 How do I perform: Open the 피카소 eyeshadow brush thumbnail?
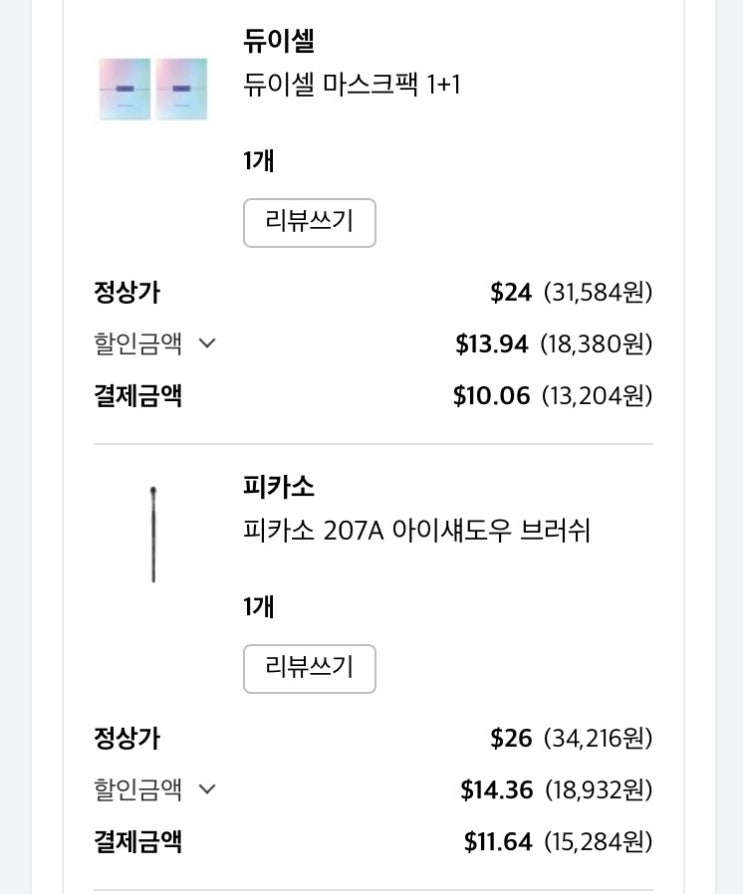(x=153, y=534)
